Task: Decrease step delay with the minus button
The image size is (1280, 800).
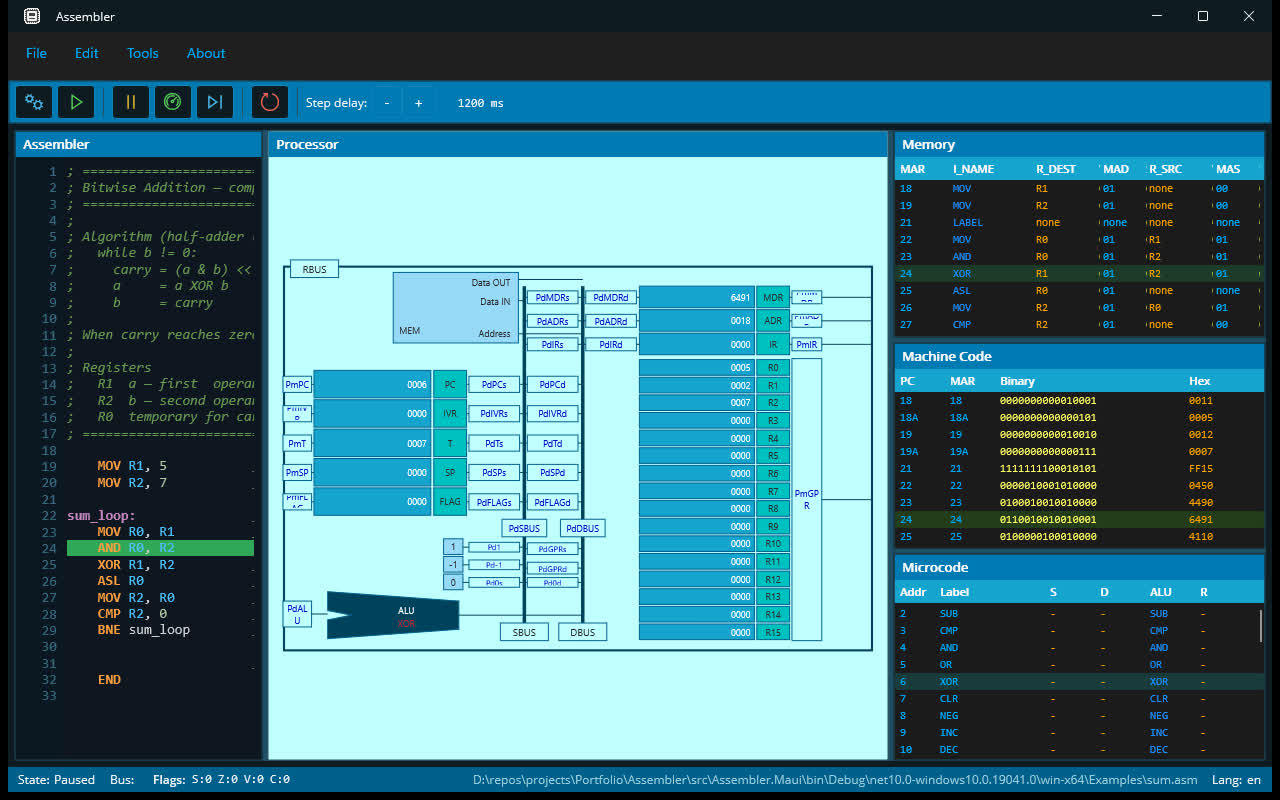Action: [387, 103]
